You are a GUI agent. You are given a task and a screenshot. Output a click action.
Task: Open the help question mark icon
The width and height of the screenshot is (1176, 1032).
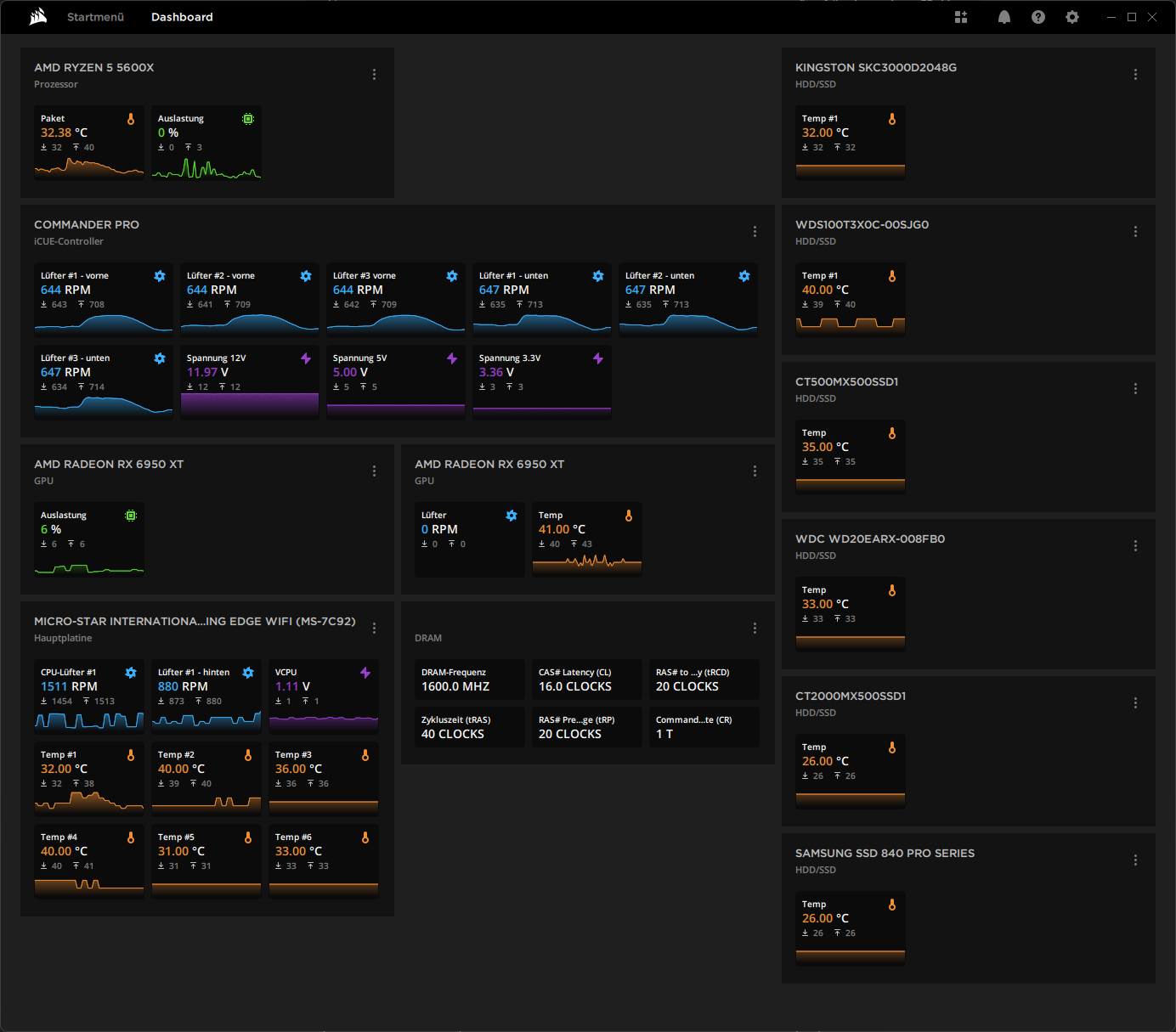click(1038, 17)
